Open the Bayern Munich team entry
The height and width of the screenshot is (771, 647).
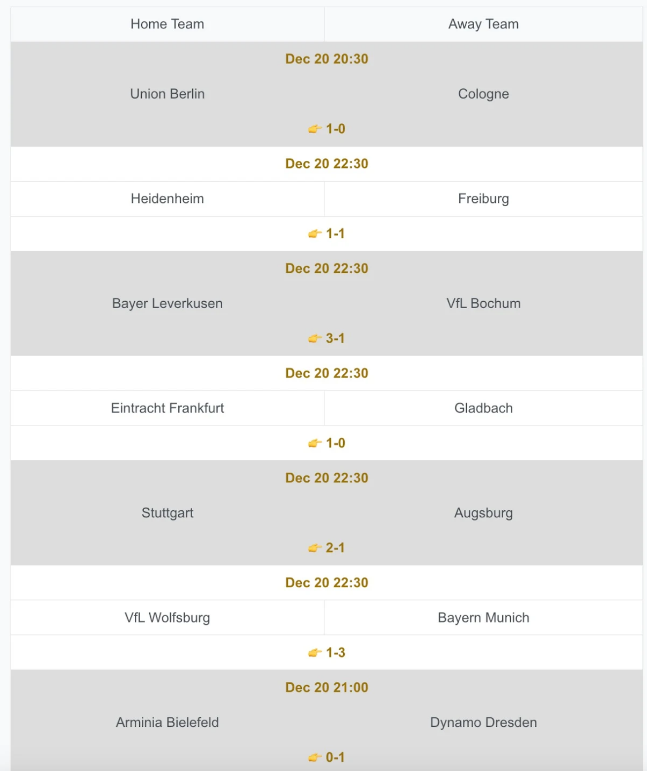coord(483,618)
